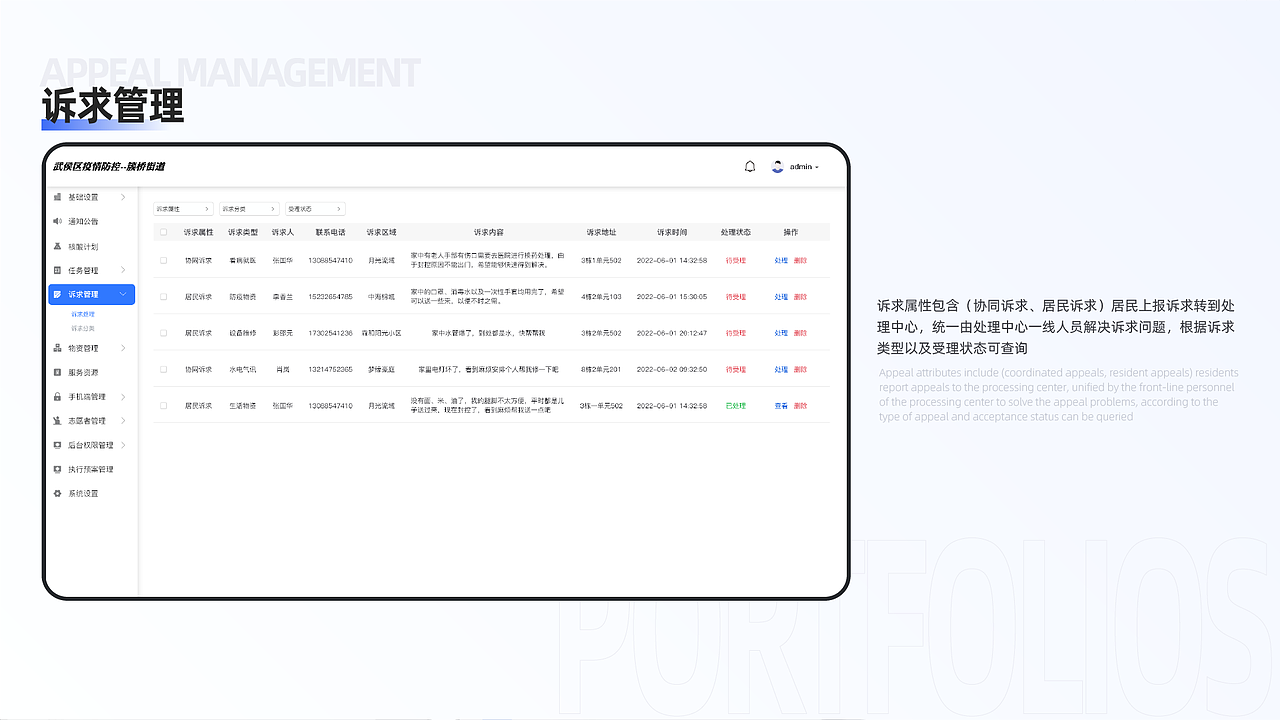
Task: Click the 志愿者管理 sidebar icon
Action: coord(58,421)
